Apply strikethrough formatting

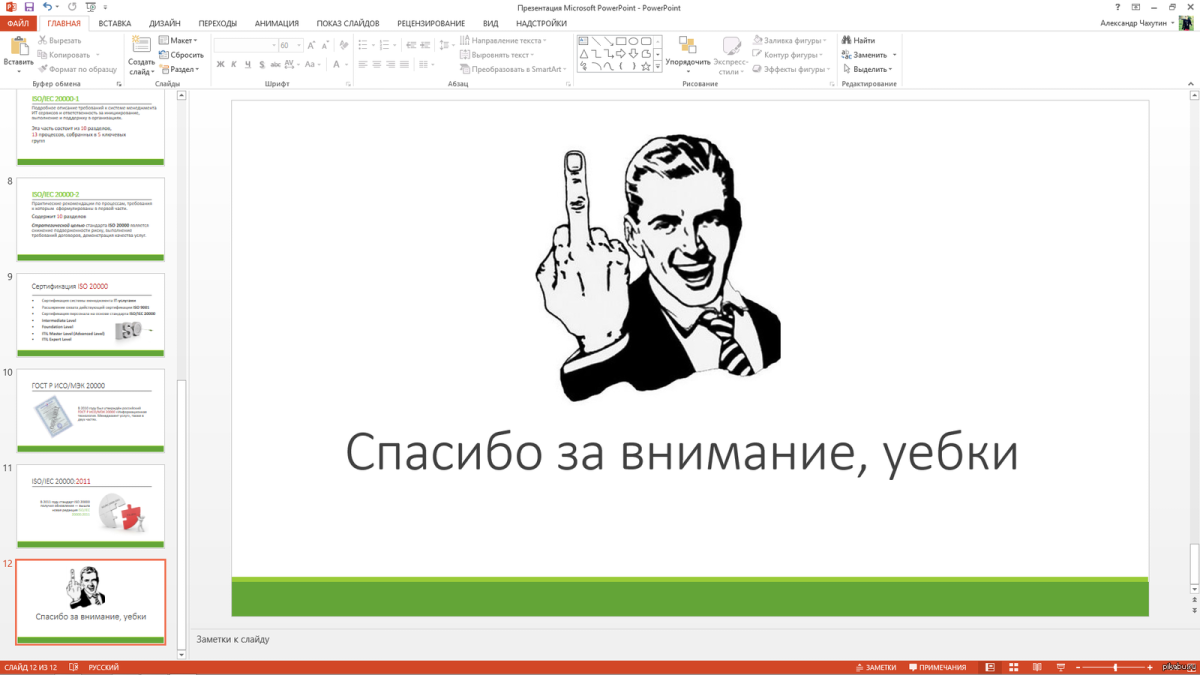[276, 64]
